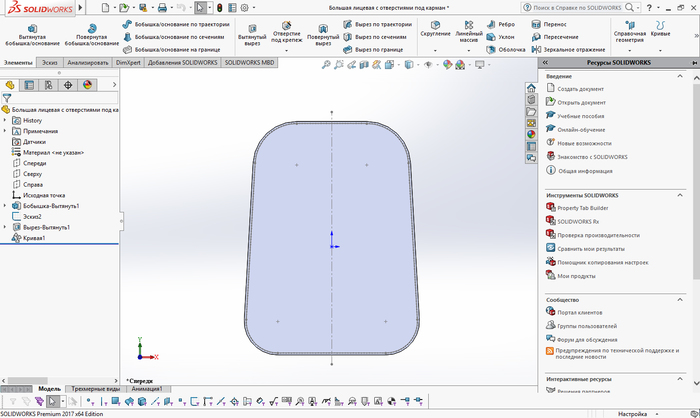The image size is (700, 418).
Task: Click the Wrap (Перенос) tool
Action: (549, 25)
